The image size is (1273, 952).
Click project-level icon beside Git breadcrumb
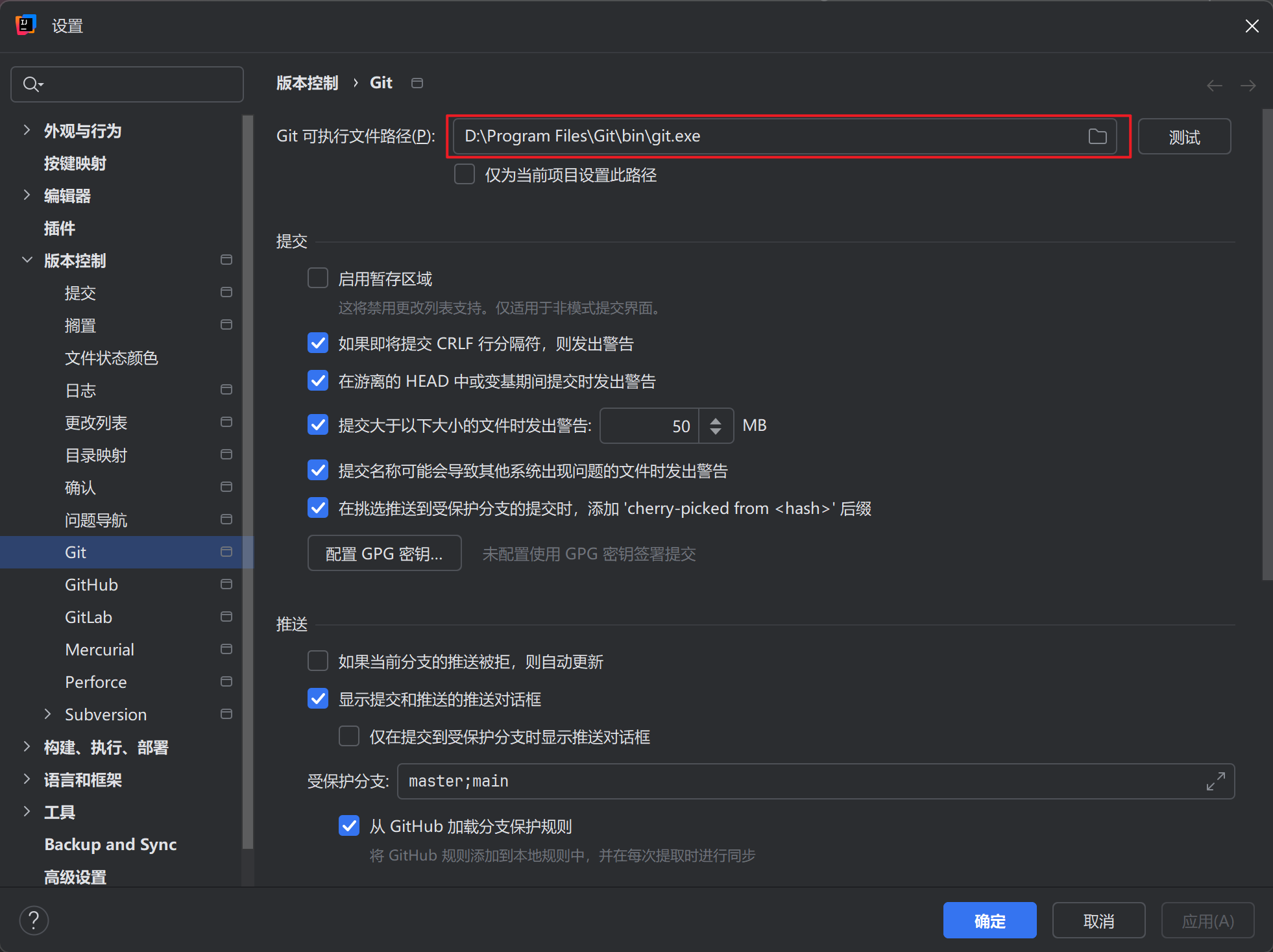[417, 83]
